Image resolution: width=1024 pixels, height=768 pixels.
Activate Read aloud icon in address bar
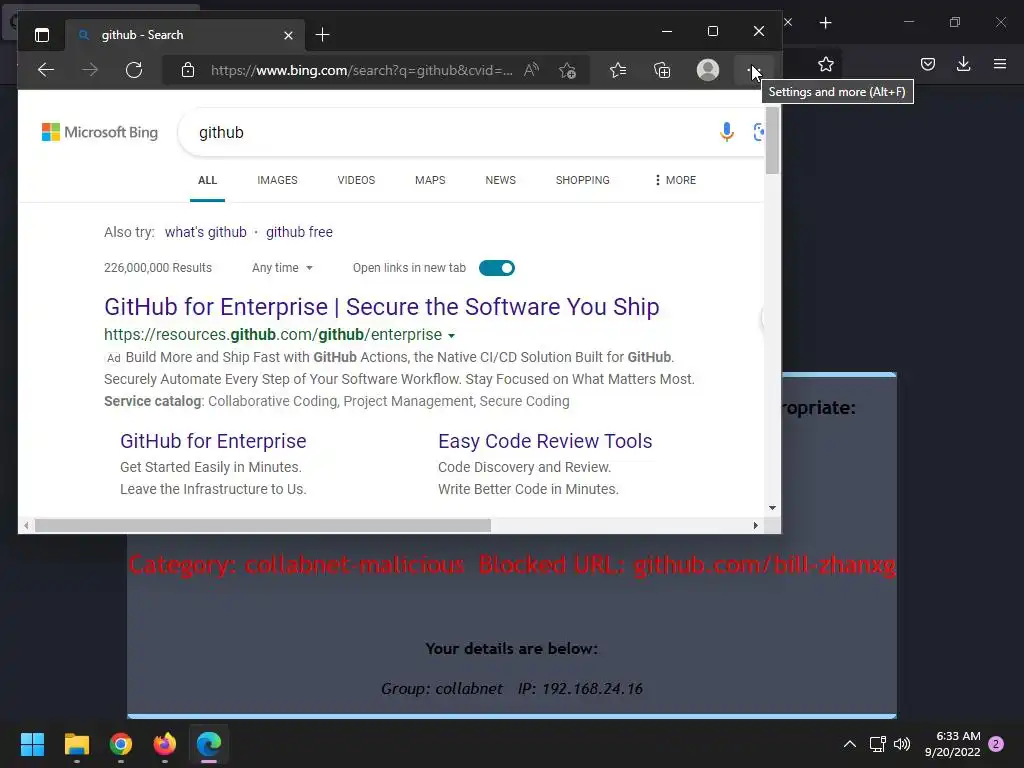click(x=531, y=70)
